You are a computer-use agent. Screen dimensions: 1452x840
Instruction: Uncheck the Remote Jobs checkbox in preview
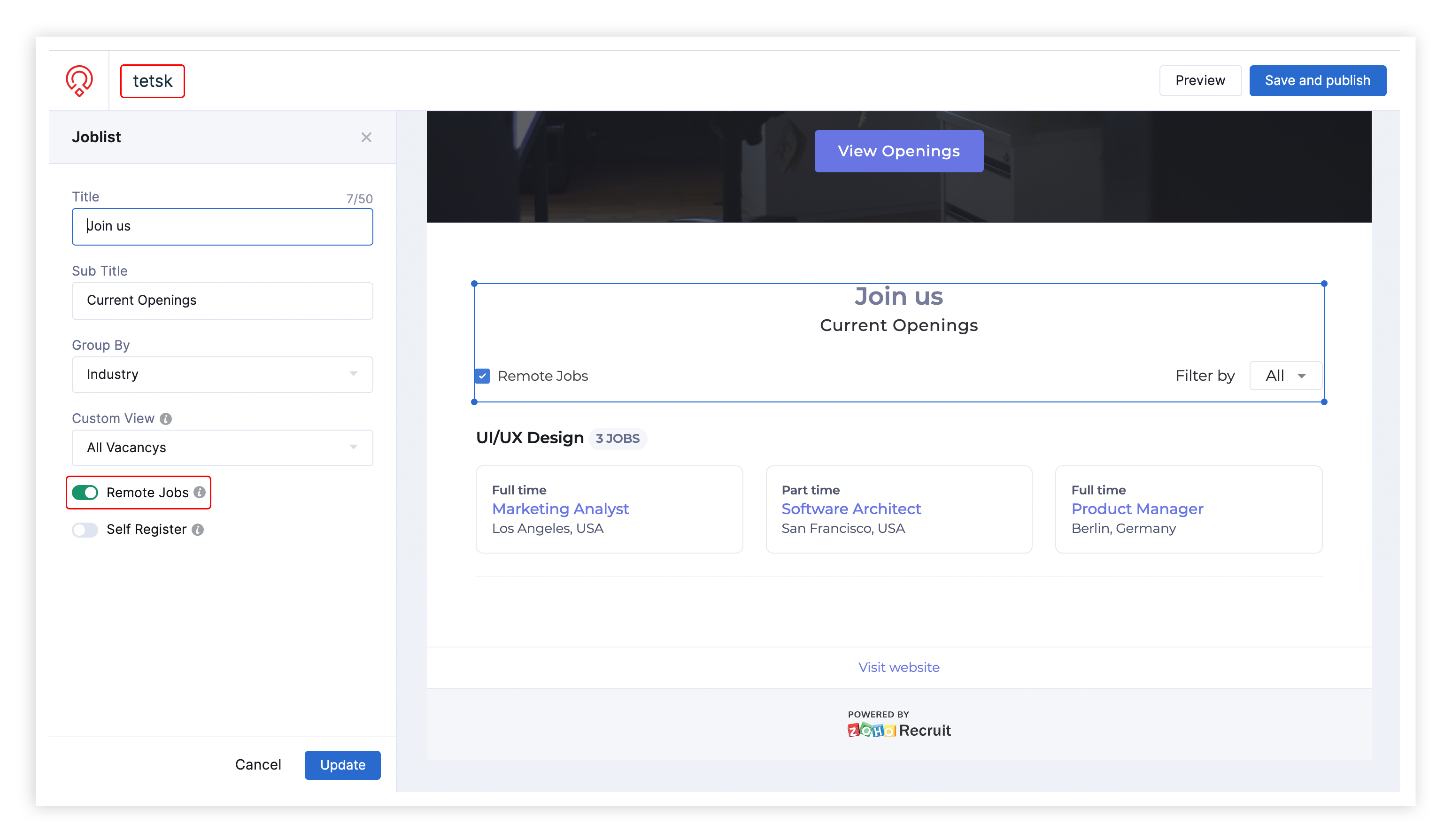point(482,376)
